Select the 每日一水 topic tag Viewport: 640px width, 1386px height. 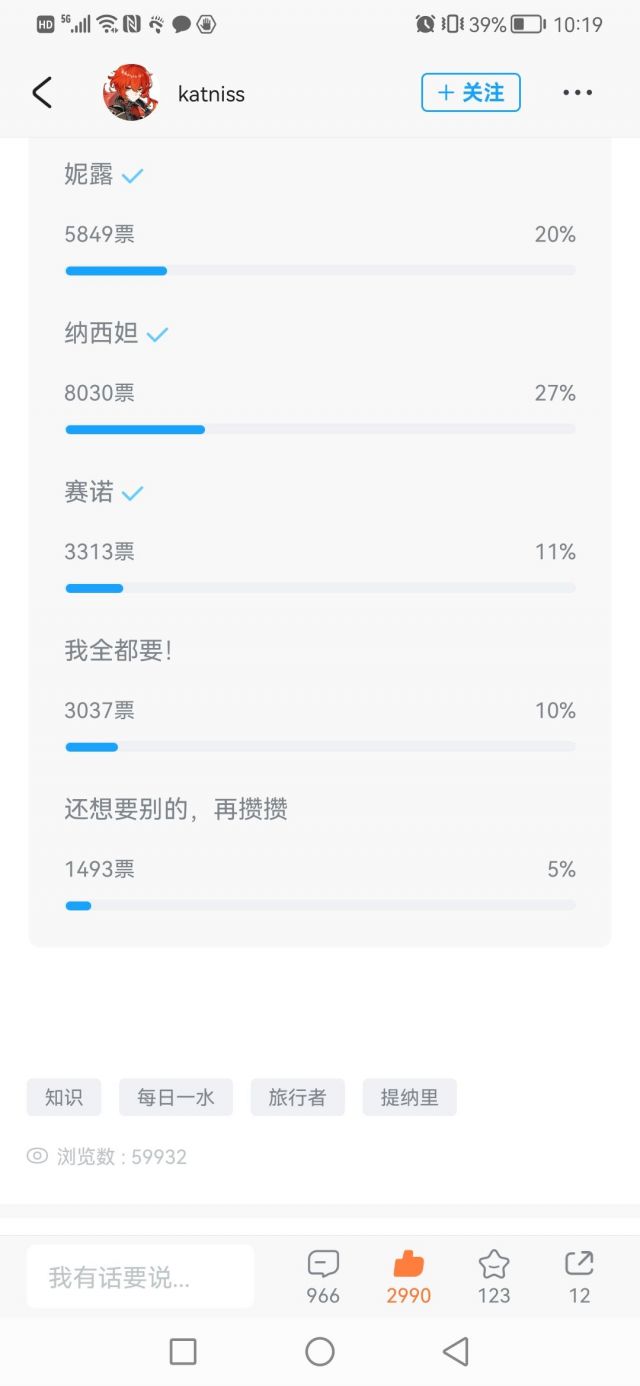tap(176, 1097)
